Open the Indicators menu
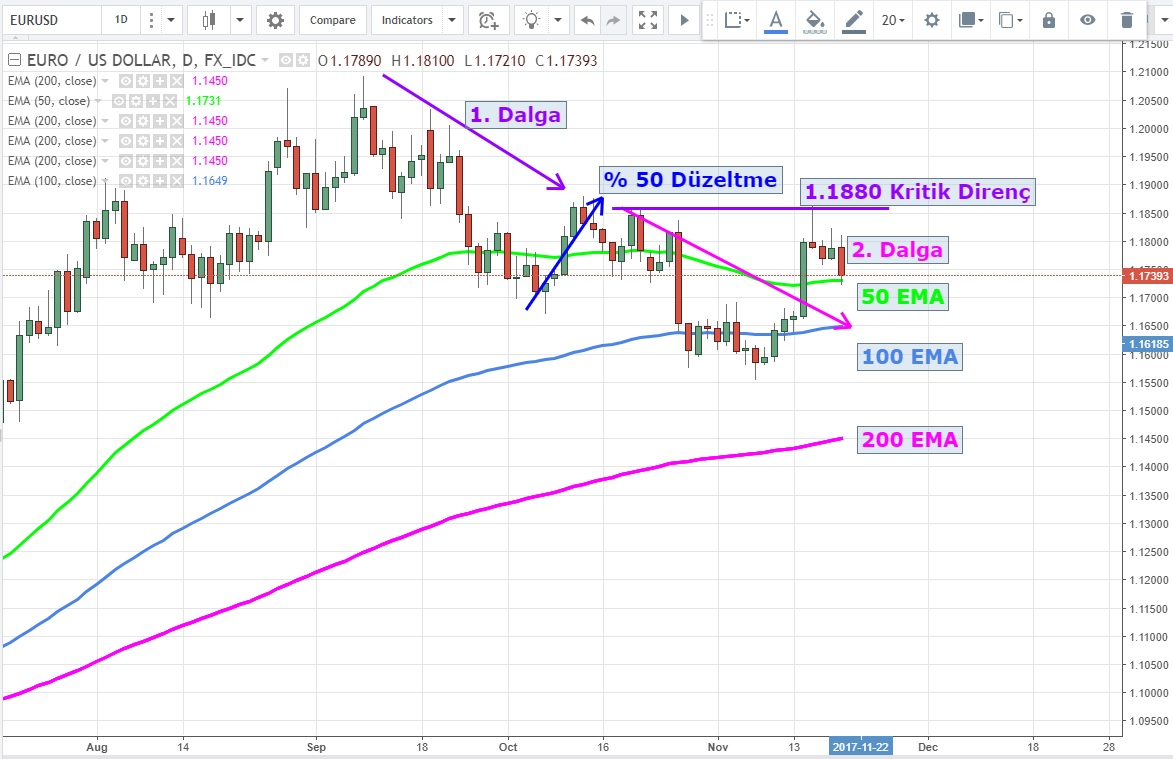The image size is (1173, 759). [x=407, y=20]
